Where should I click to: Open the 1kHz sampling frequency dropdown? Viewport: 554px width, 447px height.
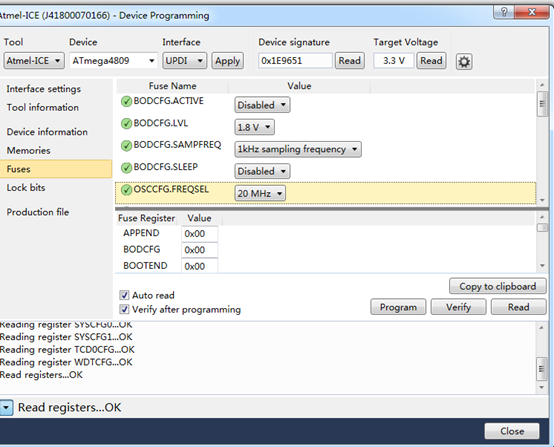298,149
